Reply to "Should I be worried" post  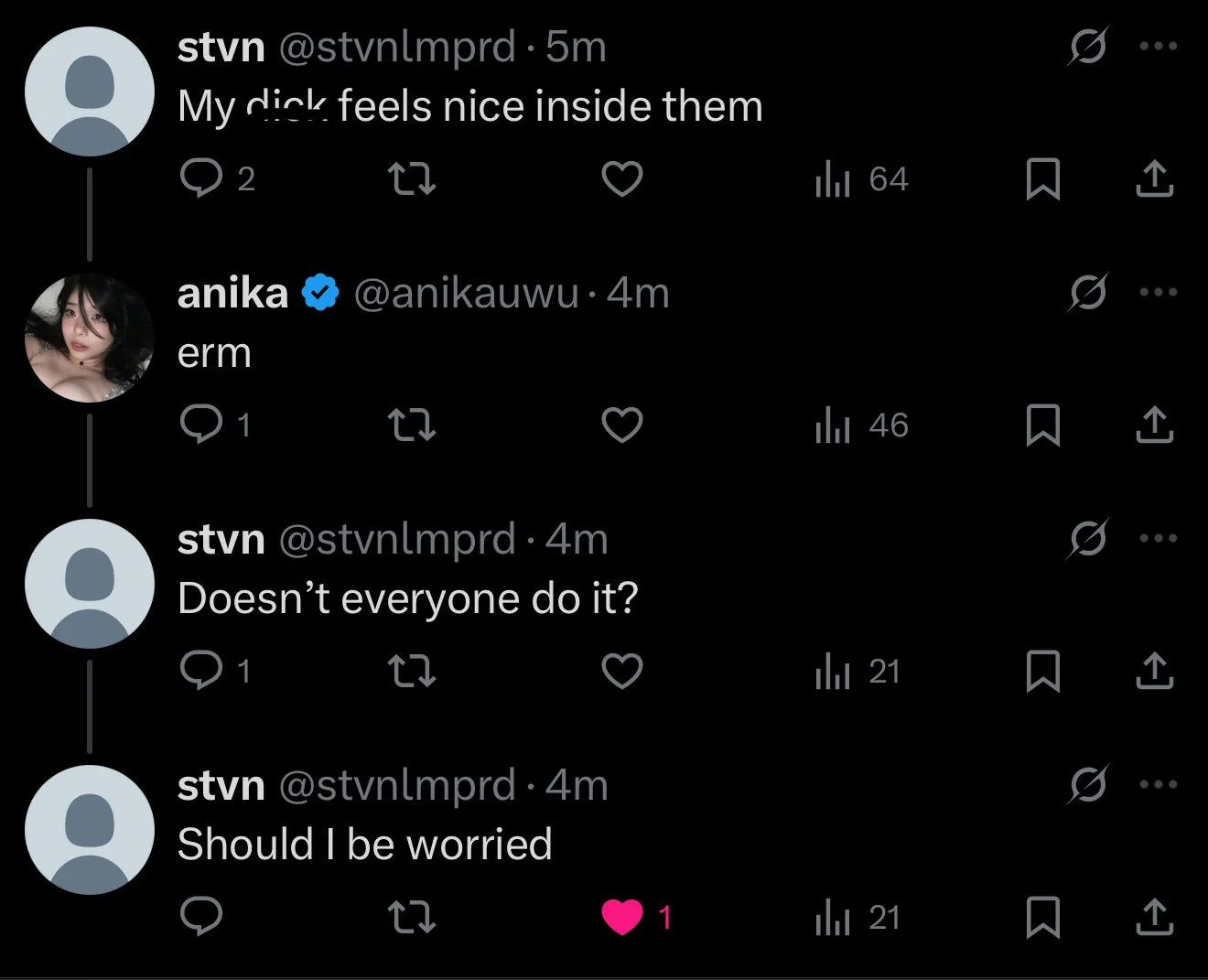tap(201, 917)
